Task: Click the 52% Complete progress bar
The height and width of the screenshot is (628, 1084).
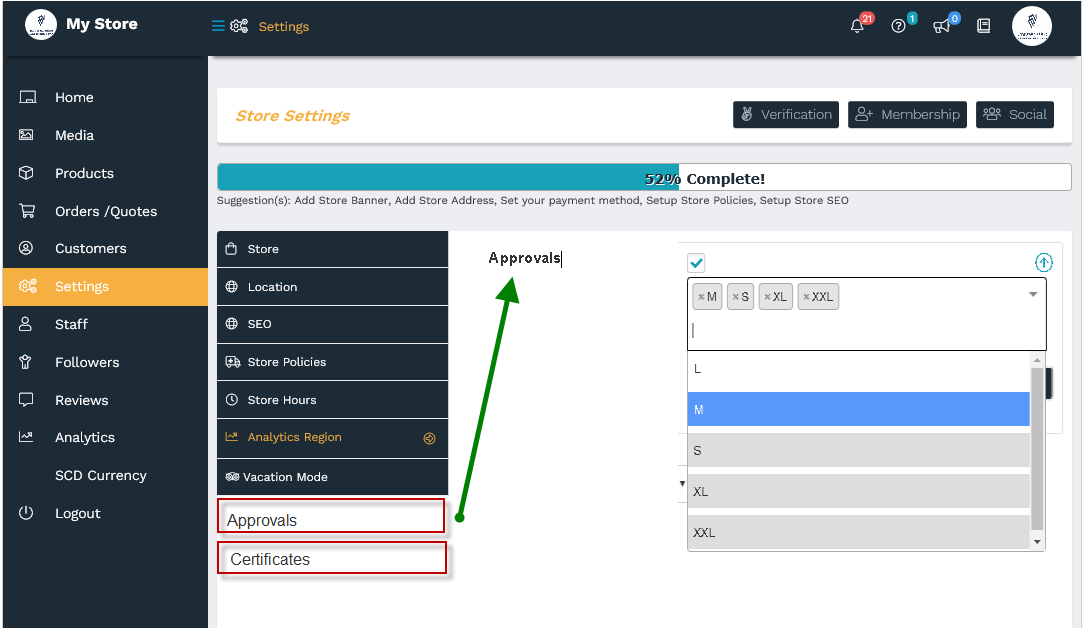Action: click(x=644, y=177)
